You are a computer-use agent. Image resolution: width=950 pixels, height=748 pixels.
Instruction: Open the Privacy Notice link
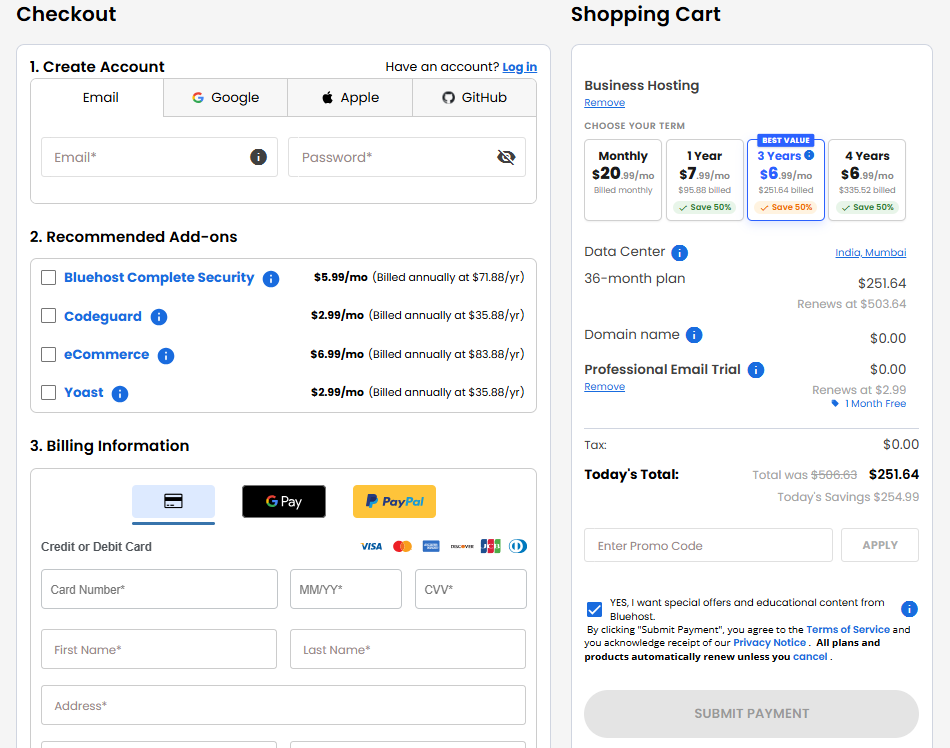pyautogui.click(x=769, y=643)
